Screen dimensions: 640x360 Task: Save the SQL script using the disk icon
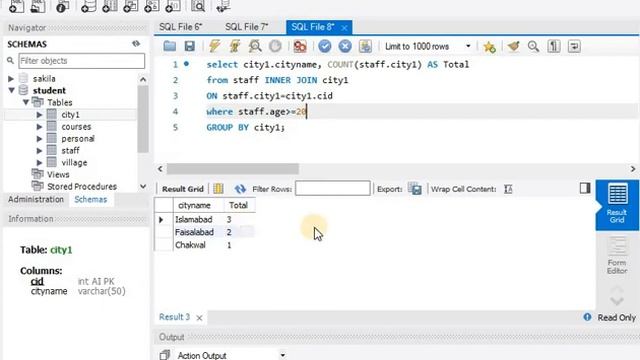coord(189,46)
